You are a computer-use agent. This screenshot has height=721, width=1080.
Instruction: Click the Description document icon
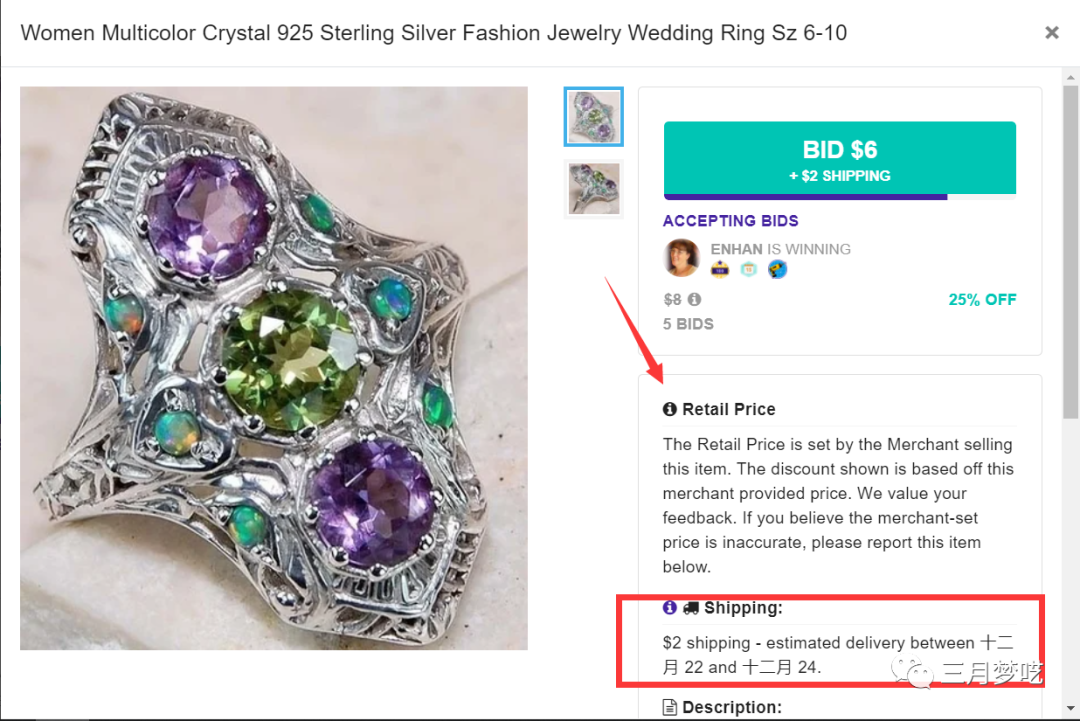click(670, 707)
